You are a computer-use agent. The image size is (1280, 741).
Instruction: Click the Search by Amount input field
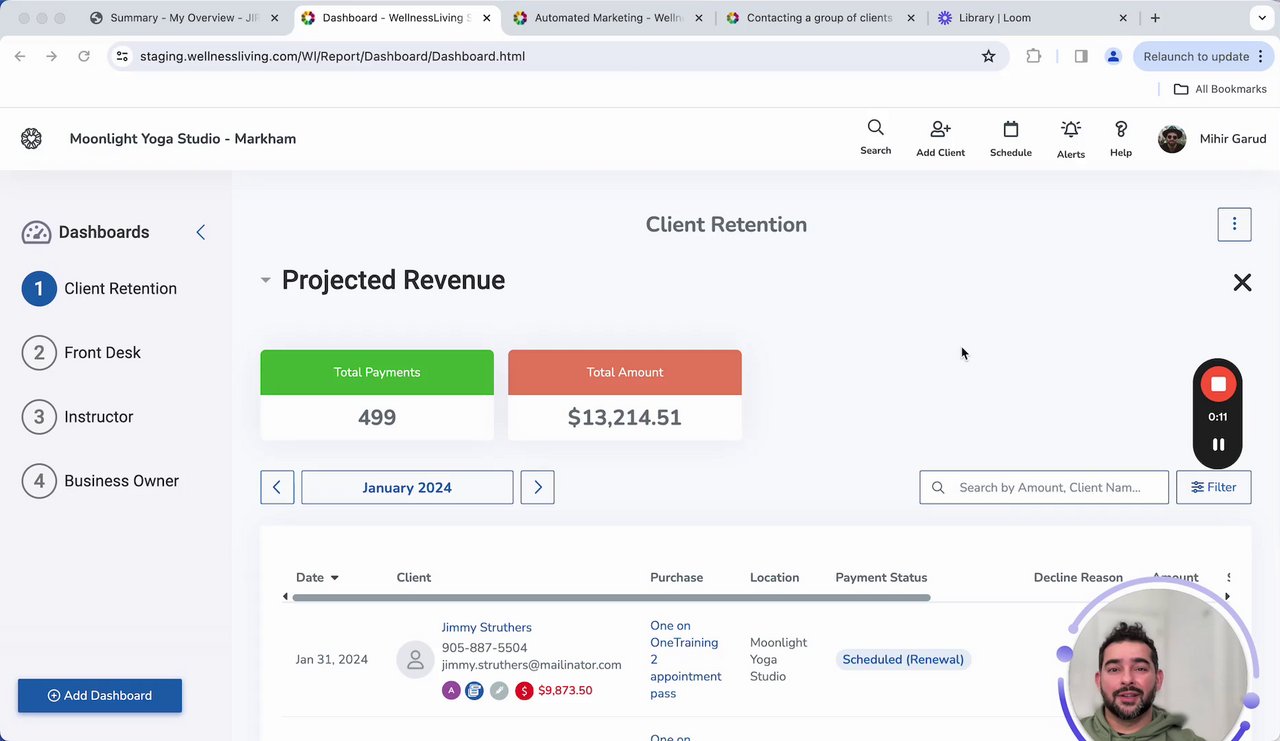1050,487
